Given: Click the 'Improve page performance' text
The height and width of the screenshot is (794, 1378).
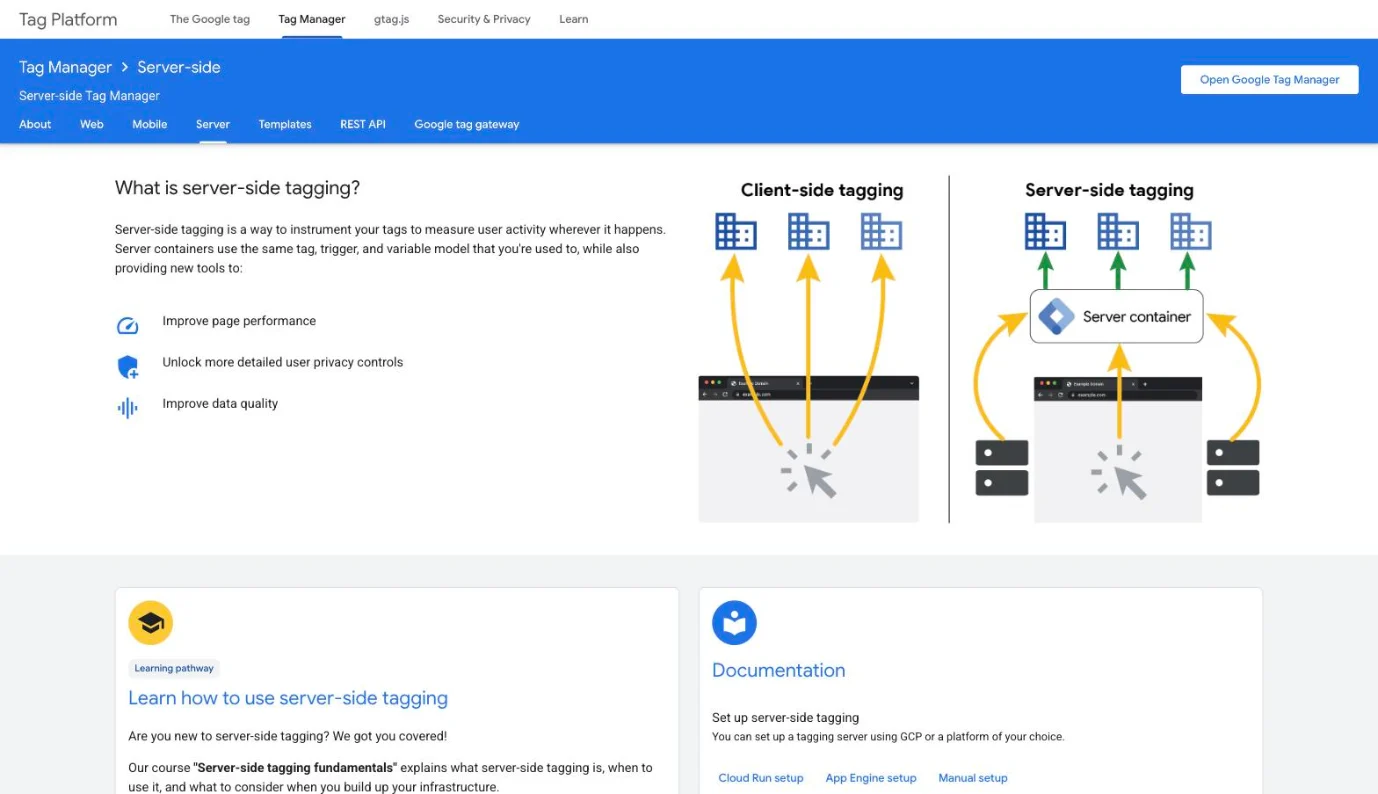Looking at the screenshot, I should (x=239, y=321).
